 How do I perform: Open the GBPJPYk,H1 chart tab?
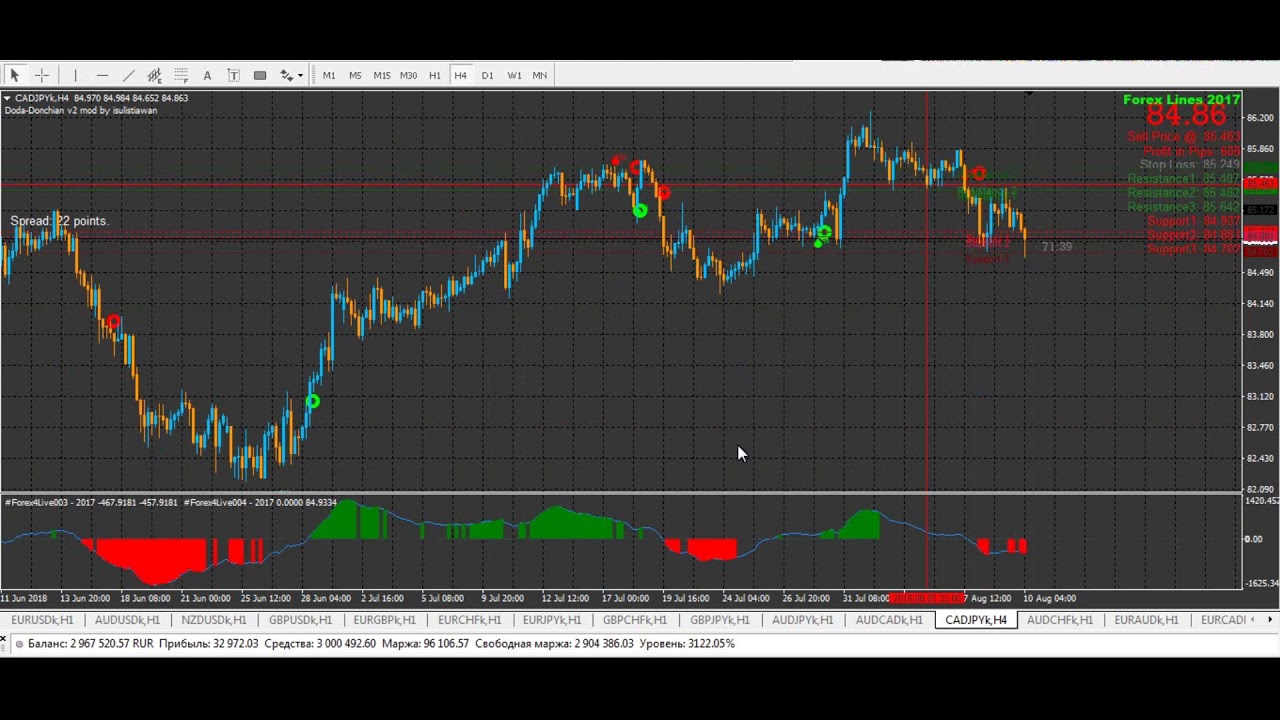(x=719, y=620)
